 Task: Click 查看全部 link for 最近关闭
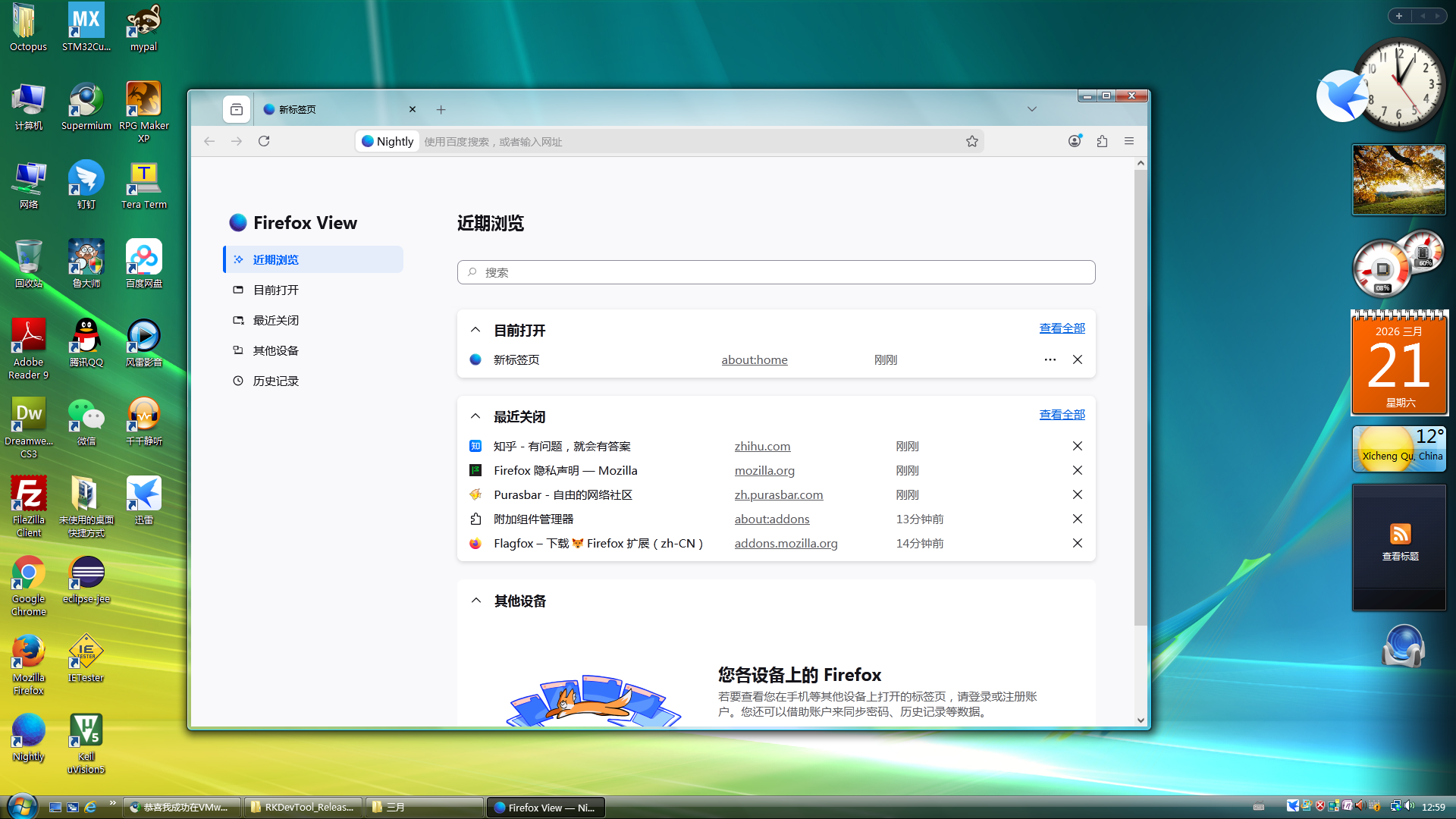(1062, 414)
